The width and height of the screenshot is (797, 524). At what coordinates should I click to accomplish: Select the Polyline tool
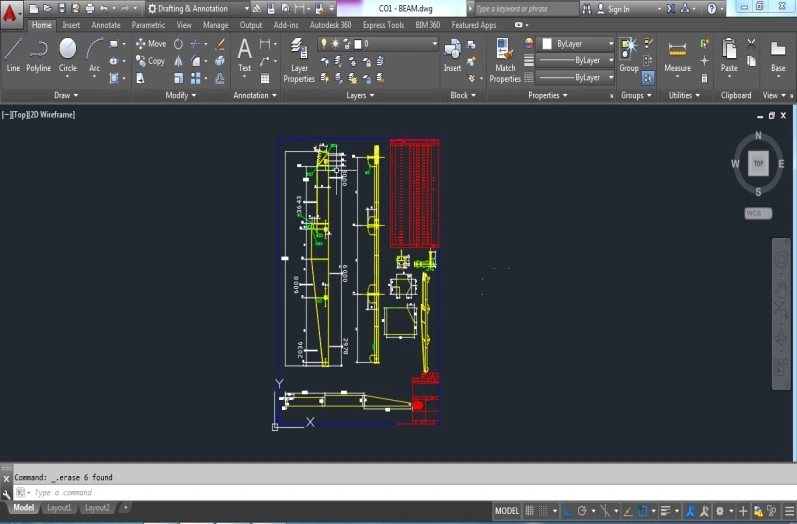pos(39,55)
